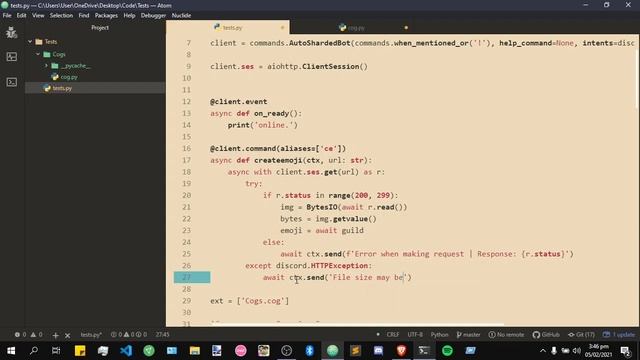
Task: Show hidden system tray icons
Action: pyautogui.click(x=542, y=351)
